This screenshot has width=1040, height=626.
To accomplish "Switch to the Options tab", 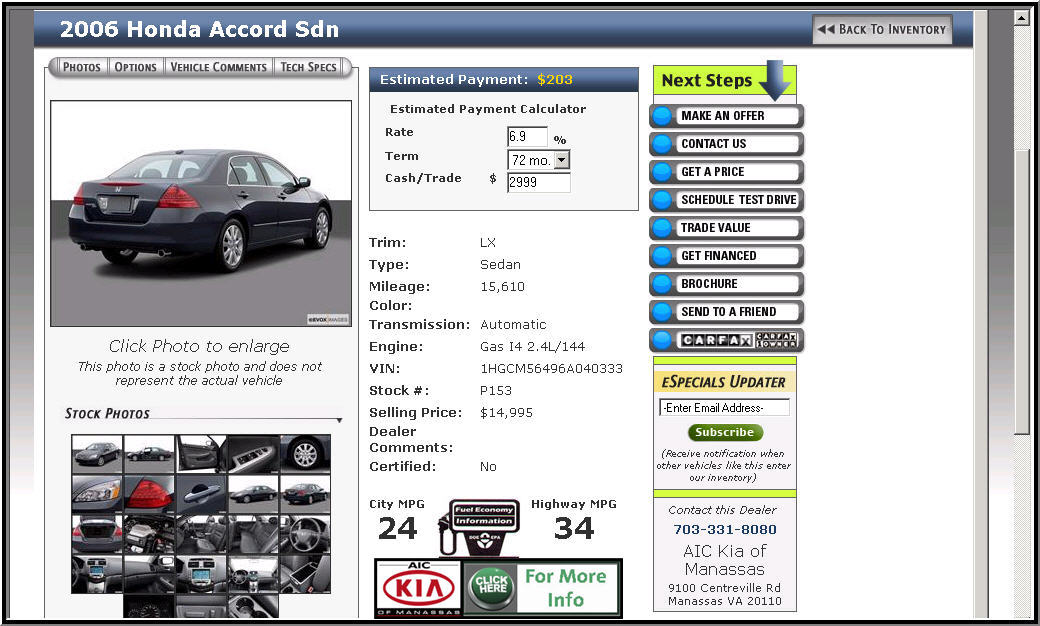I will (135, 67).
